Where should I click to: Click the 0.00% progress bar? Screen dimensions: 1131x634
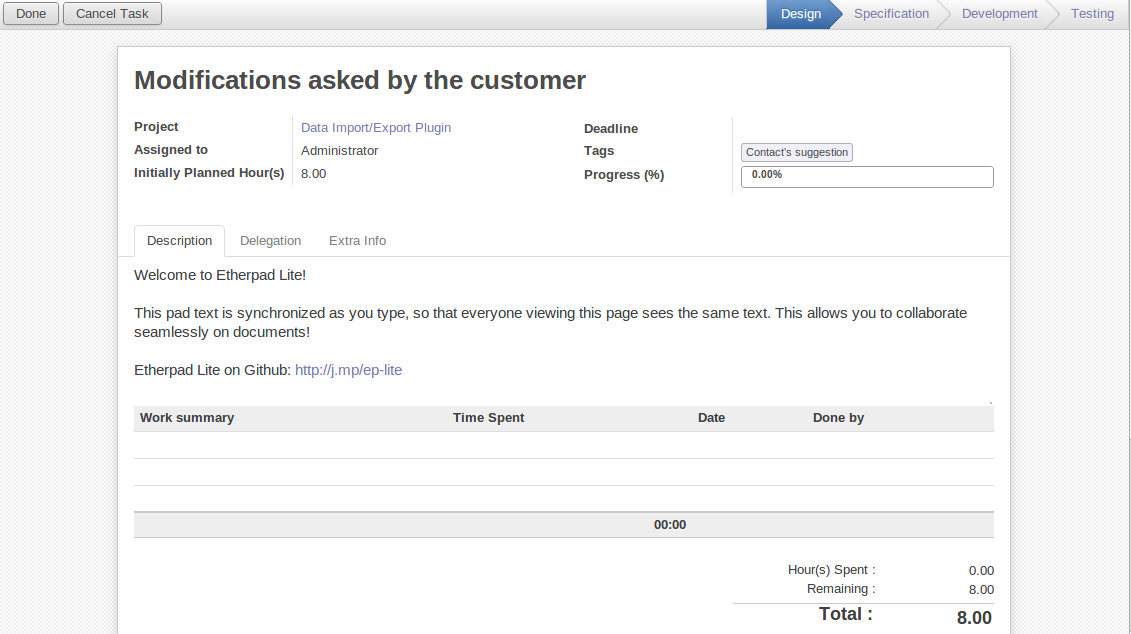click(866, 176)
